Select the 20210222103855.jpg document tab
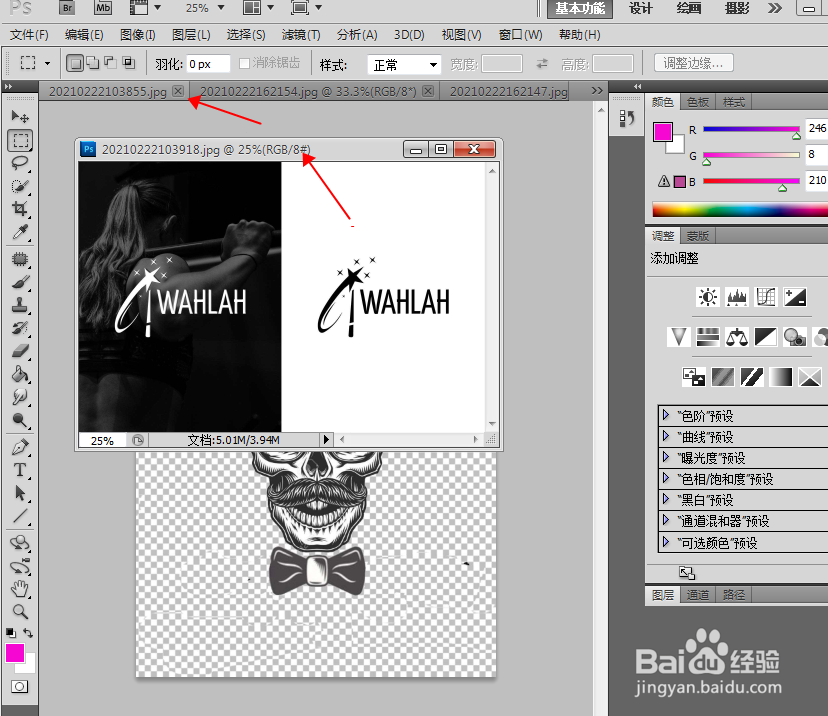This screenshot has width=828, height=716. (x=105, y=90)
